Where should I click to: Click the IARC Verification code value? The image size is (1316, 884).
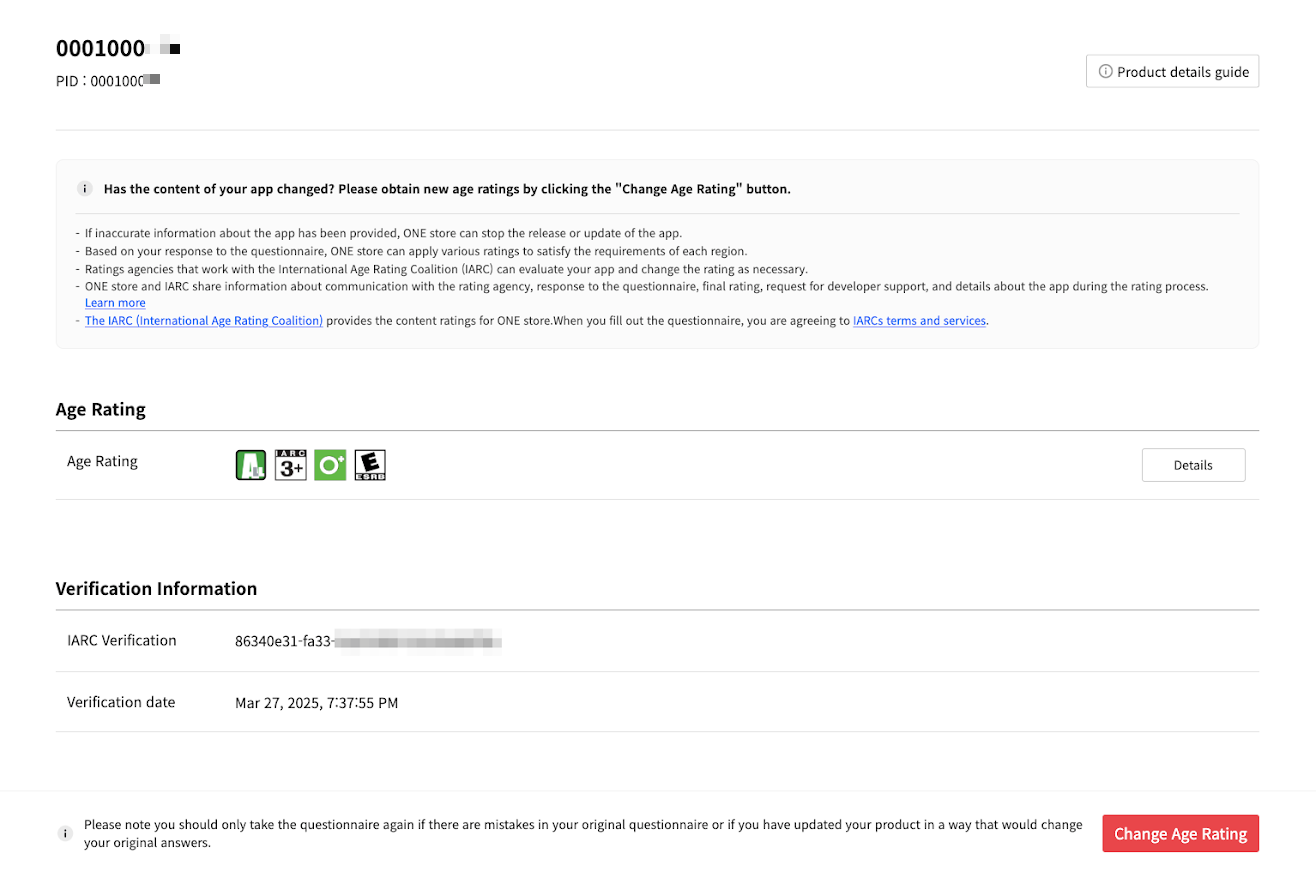(367, 641)
